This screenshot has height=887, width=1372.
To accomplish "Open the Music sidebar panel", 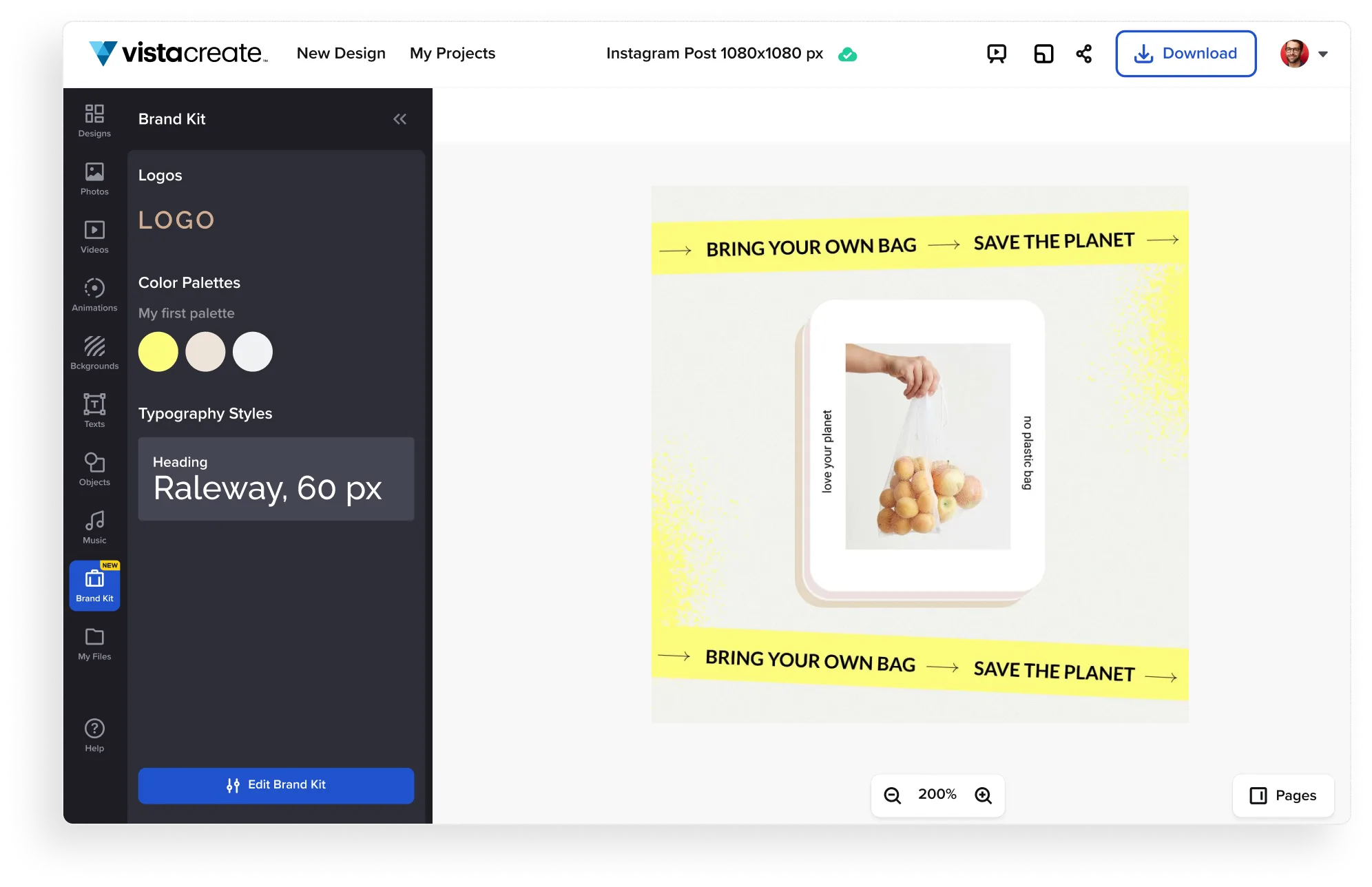I will [x=94, y=527].
